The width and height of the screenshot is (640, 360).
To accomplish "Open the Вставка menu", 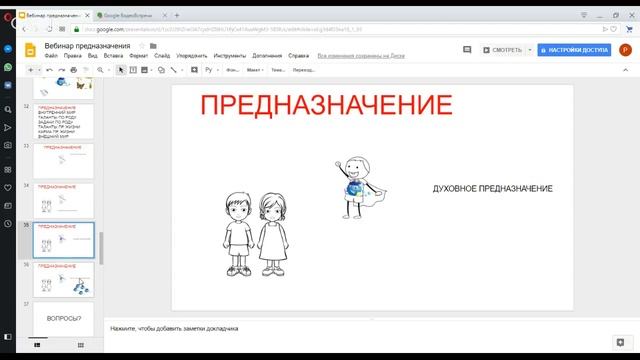I will (113, 56).
